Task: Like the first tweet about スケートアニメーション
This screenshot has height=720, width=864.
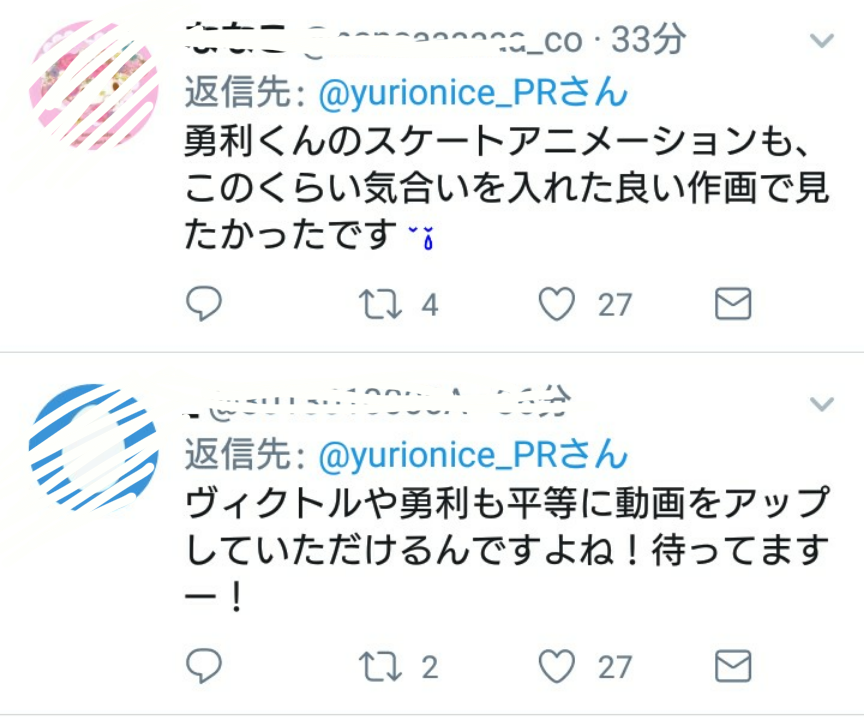Action: [x=557, y=304]
